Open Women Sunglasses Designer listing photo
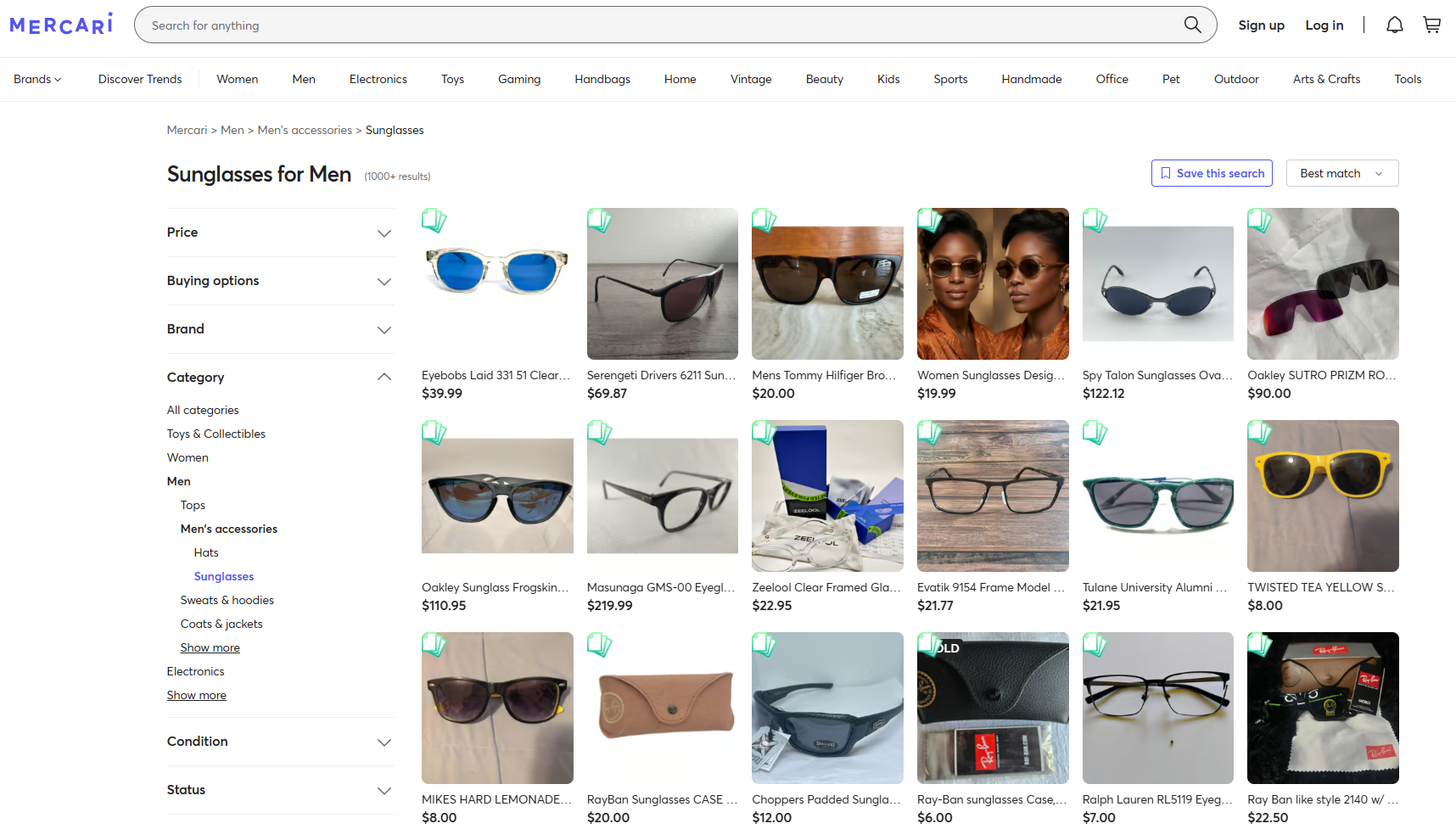This screenshot has width=1456, height=829. tap(993, 283)
